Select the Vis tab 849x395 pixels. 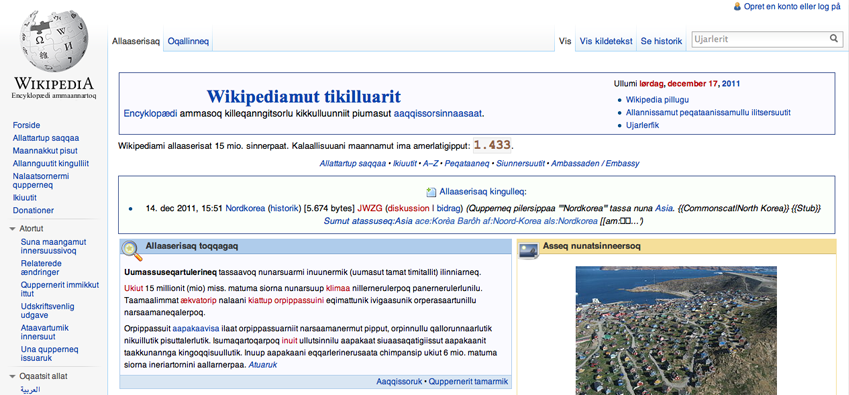[x=565, y=41]
